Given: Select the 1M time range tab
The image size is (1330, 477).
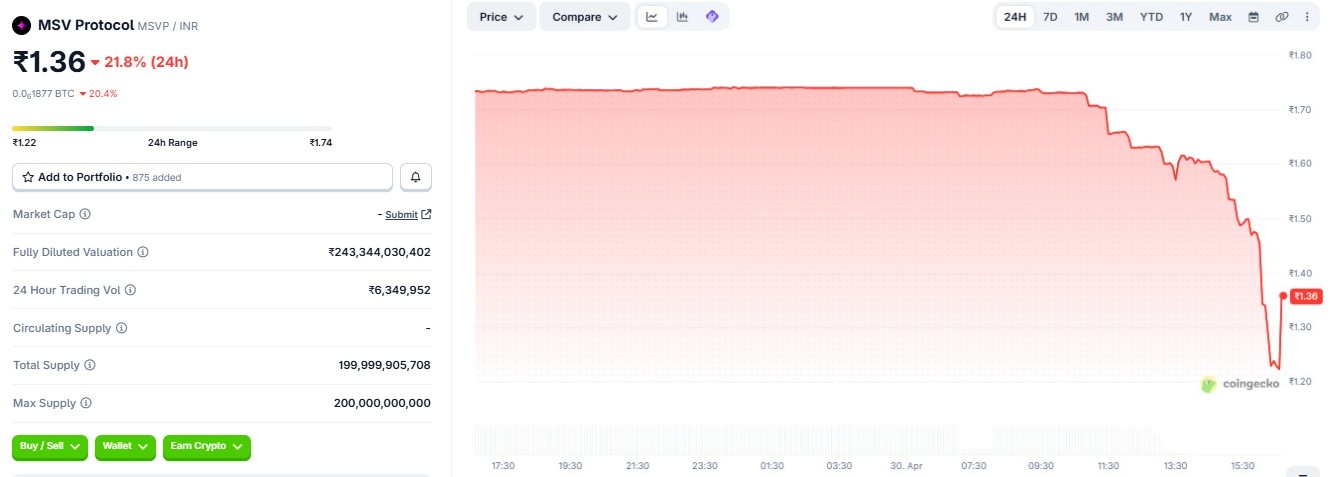Looking at the screenshot, I should [1082, 17].
